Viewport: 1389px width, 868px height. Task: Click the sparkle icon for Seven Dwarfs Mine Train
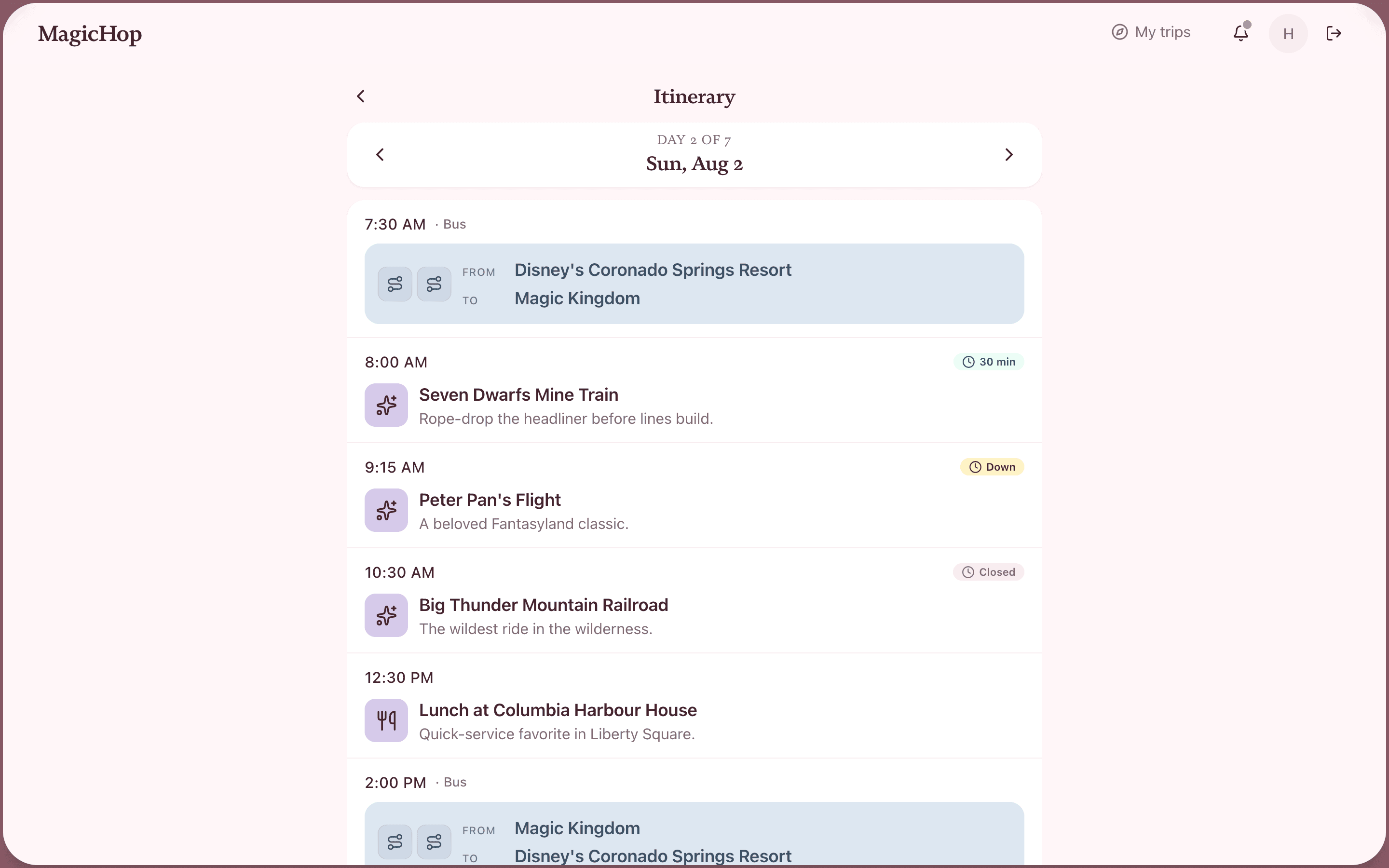pyautogui.click(x=386, y=405)
